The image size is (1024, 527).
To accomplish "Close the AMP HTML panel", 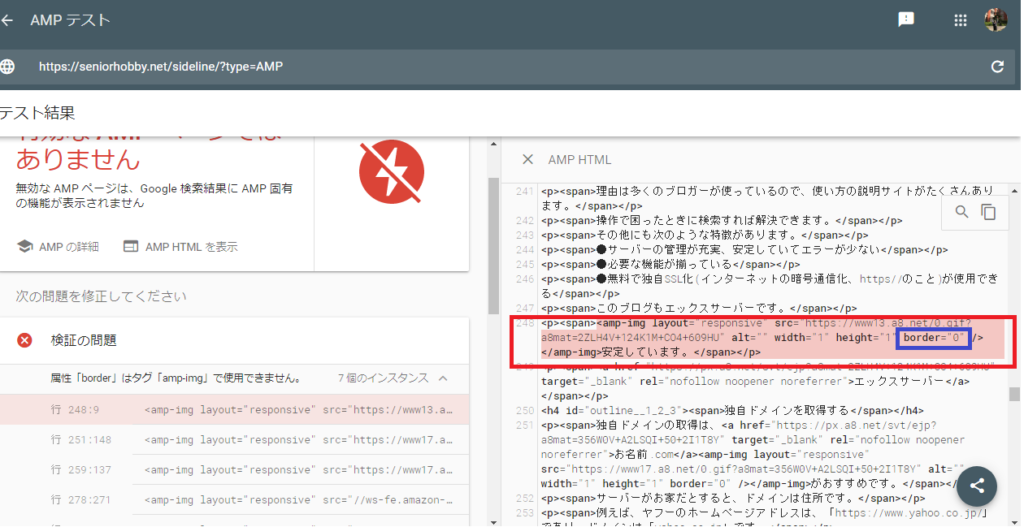I will [528, 159].
